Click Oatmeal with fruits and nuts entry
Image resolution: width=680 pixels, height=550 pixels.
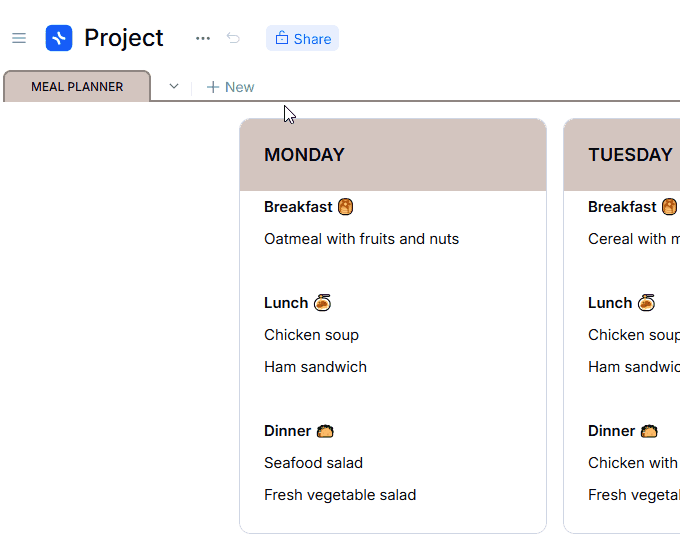click(361, 239)
